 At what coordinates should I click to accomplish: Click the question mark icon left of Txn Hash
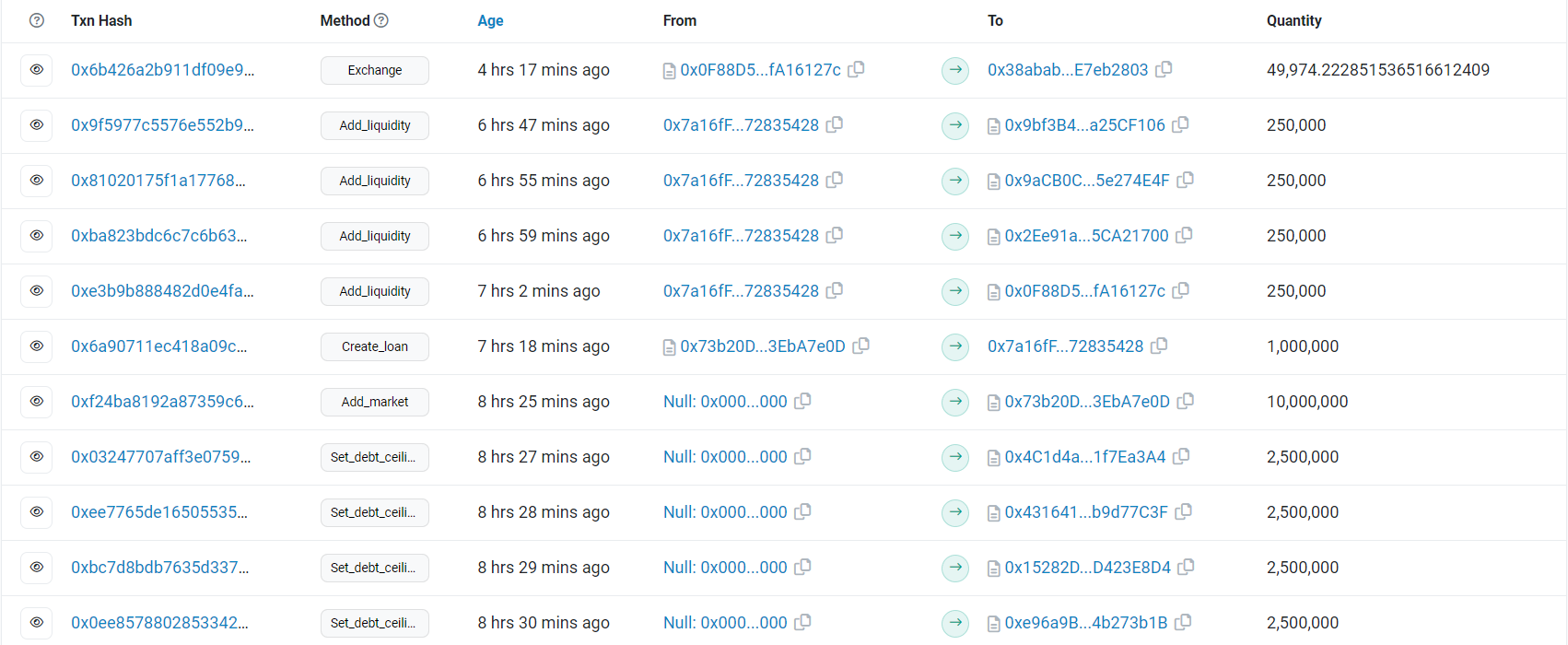tap(37, 20)
